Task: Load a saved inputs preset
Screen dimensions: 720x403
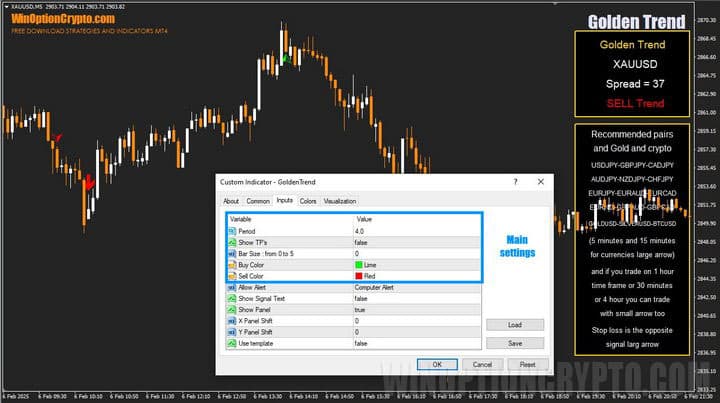Action: coord(515,325)
